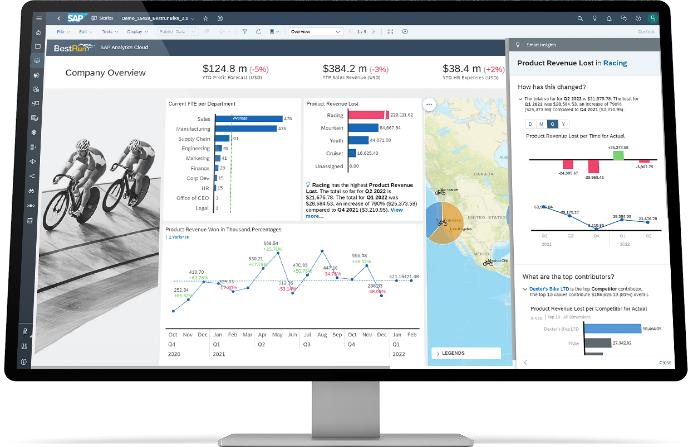Open search with the magnifier icon

click(580, 18)
